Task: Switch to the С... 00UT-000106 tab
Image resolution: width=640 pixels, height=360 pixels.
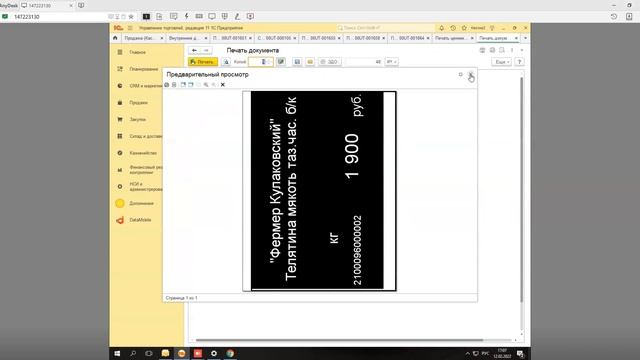Action: pyautogui.click(x=276, y=38)
